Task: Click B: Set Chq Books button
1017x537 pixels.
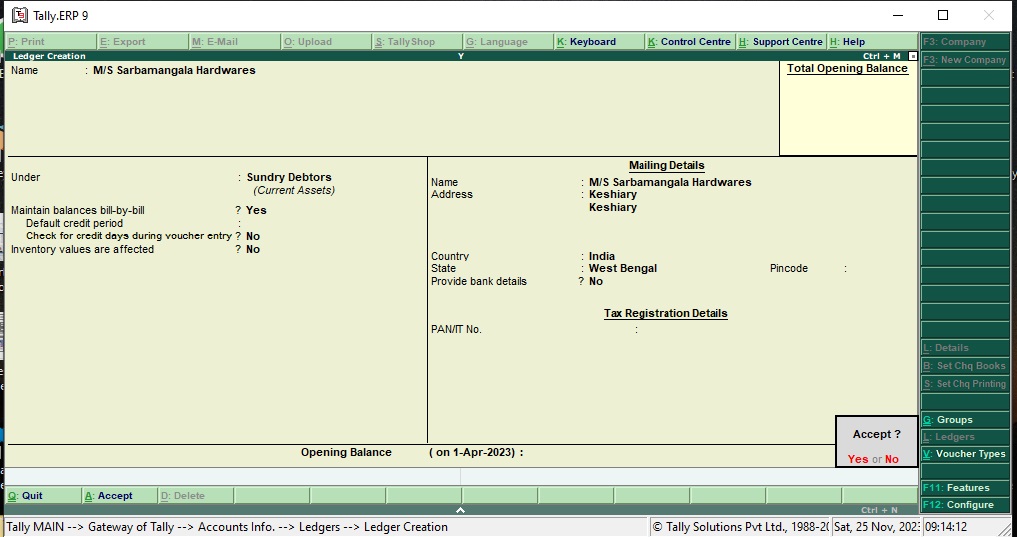Action: tap(965, 366)
